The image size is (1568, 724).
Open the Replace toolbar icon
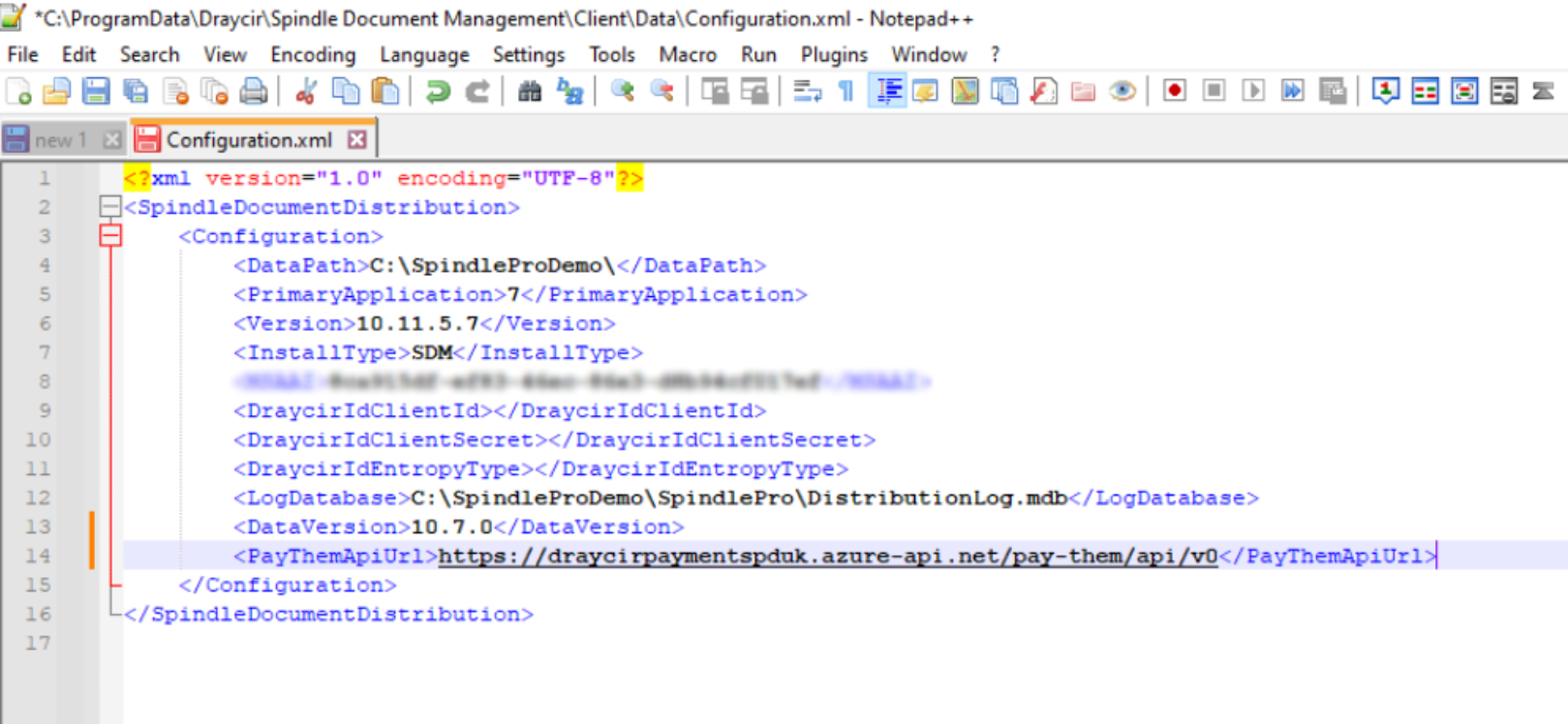[x=569, y=91]
